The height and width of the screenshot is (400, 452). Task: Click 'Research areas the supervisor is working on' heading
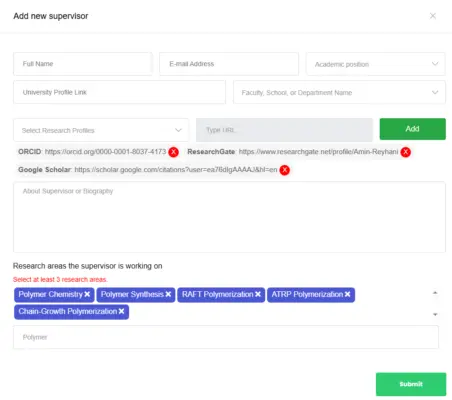click(x=88, y=266)
